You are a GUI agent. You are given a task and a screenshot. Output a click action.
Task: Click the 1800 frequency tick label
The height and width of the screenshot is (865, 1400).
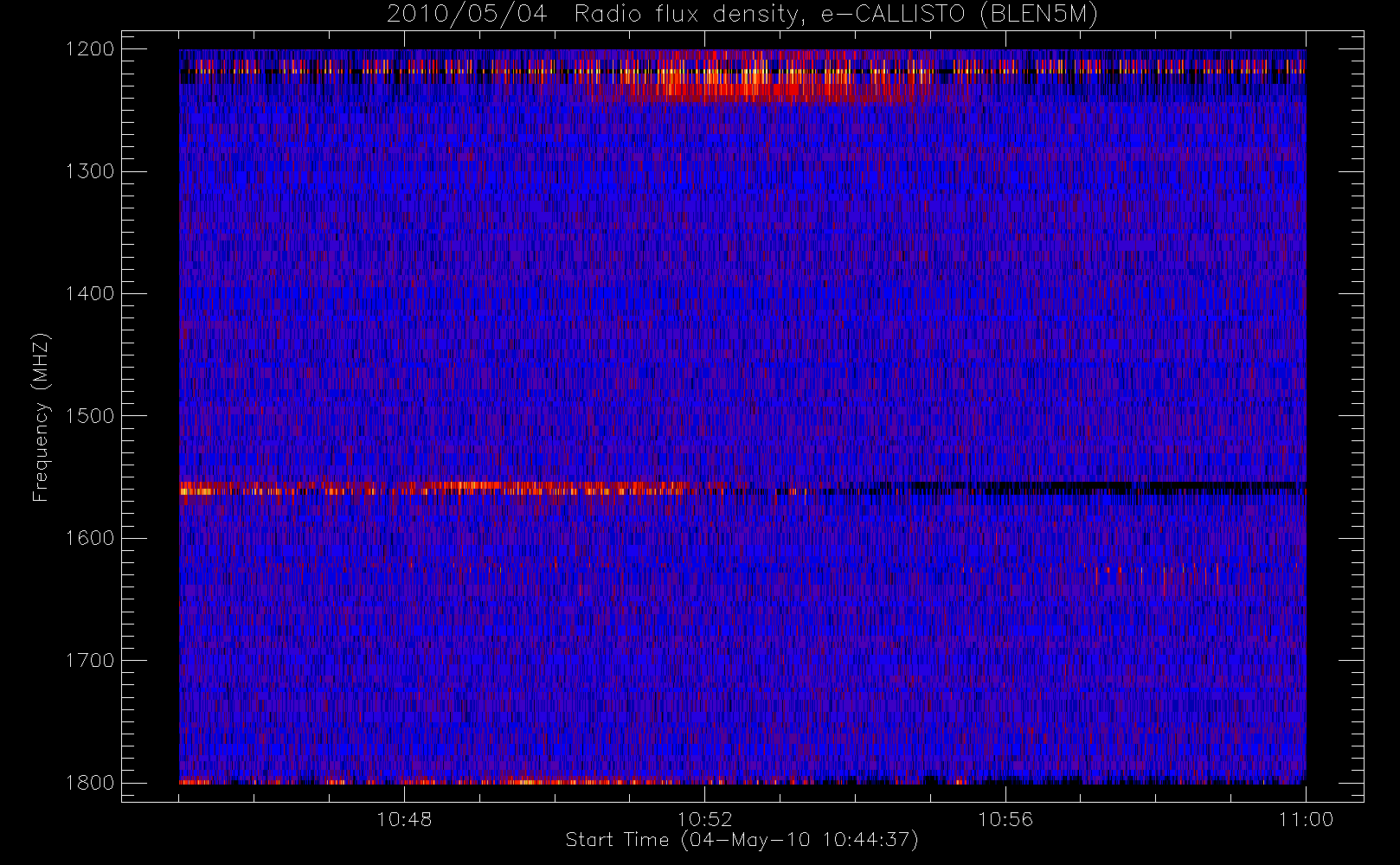pos(90,783)
